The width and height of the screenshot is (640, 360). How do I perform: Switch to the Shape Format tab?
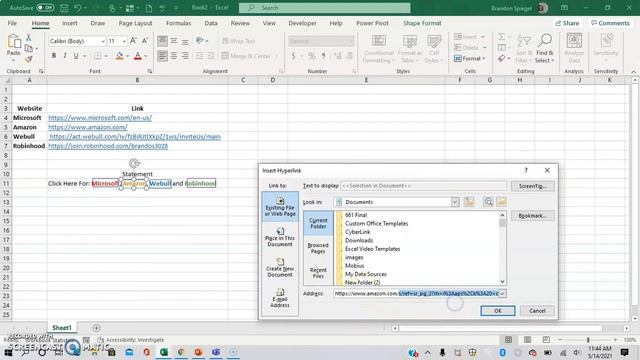422,23
